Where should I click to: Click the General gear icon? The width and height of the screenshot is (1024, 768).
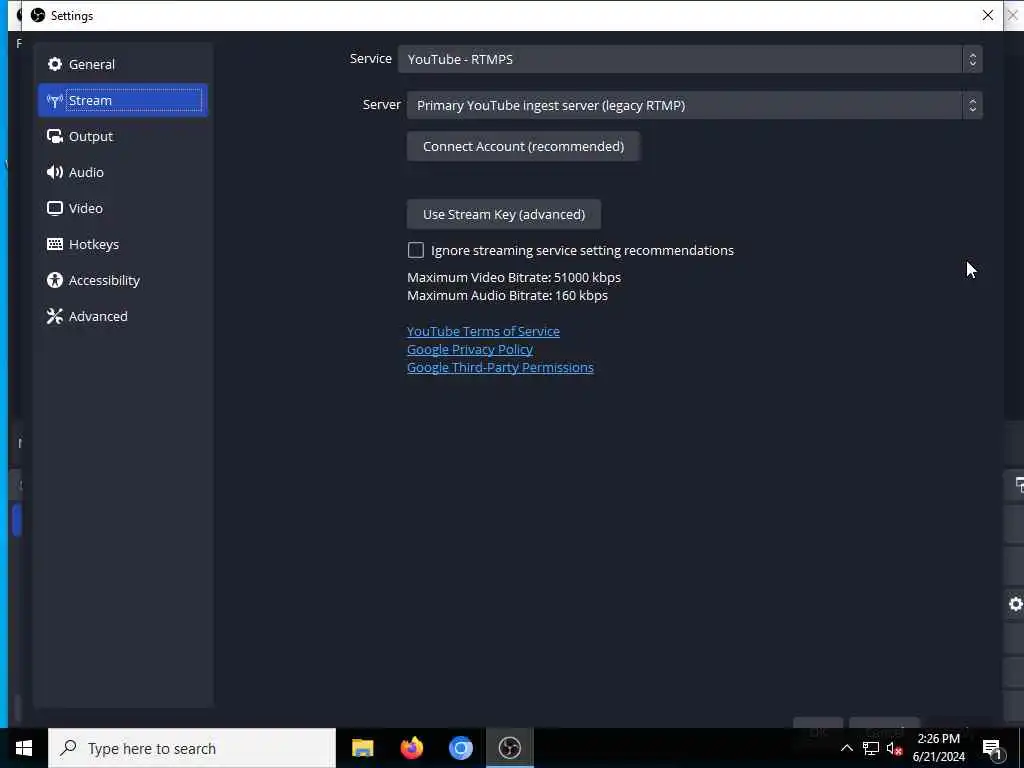[55, 64]
